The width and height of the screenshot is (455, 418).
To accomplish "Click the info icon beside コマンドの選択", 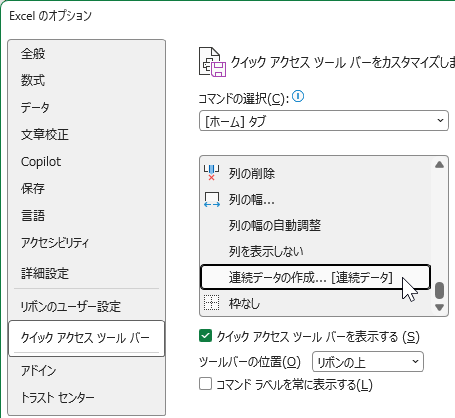I will 298,97.
